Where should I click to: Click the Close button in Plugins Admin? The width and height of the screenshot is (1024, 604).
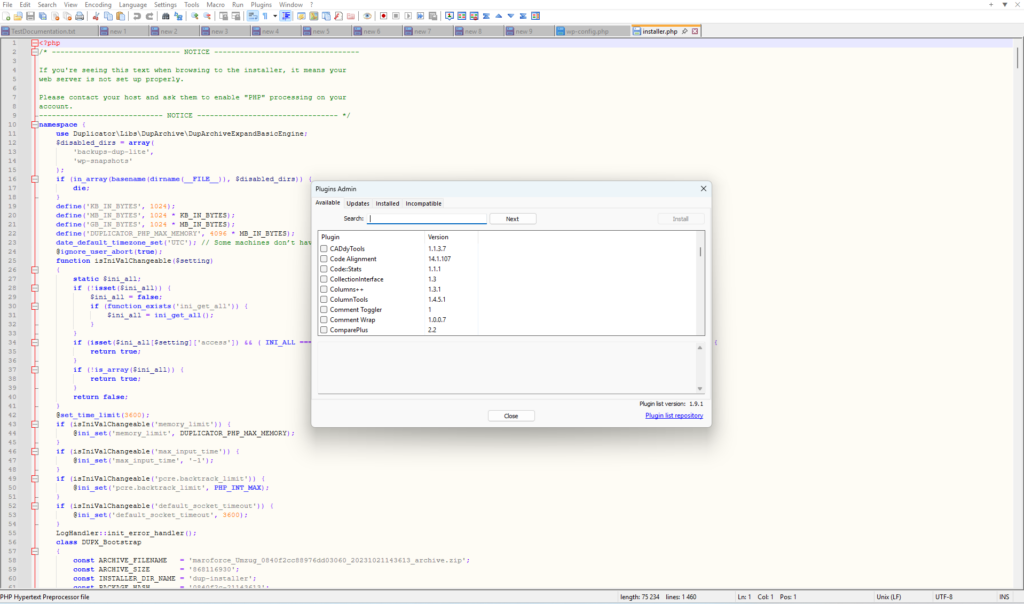point(511,416)
